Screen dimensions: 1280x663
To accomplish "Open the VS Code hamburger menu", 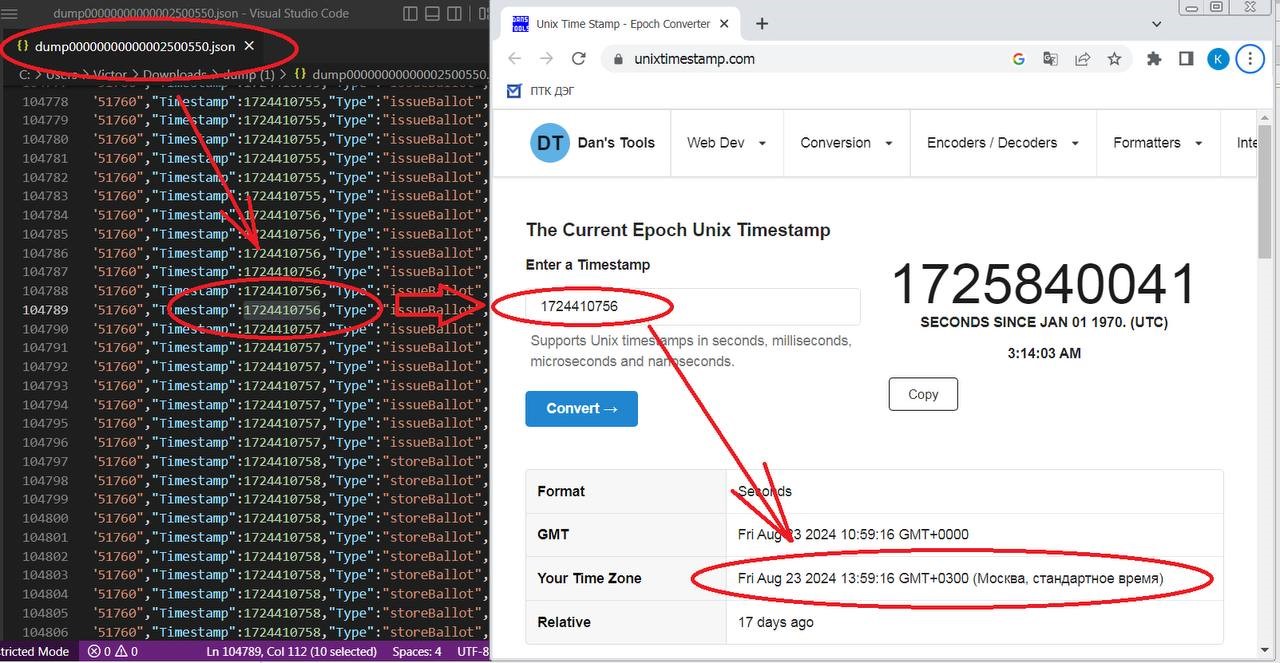I will click(10, 14).
